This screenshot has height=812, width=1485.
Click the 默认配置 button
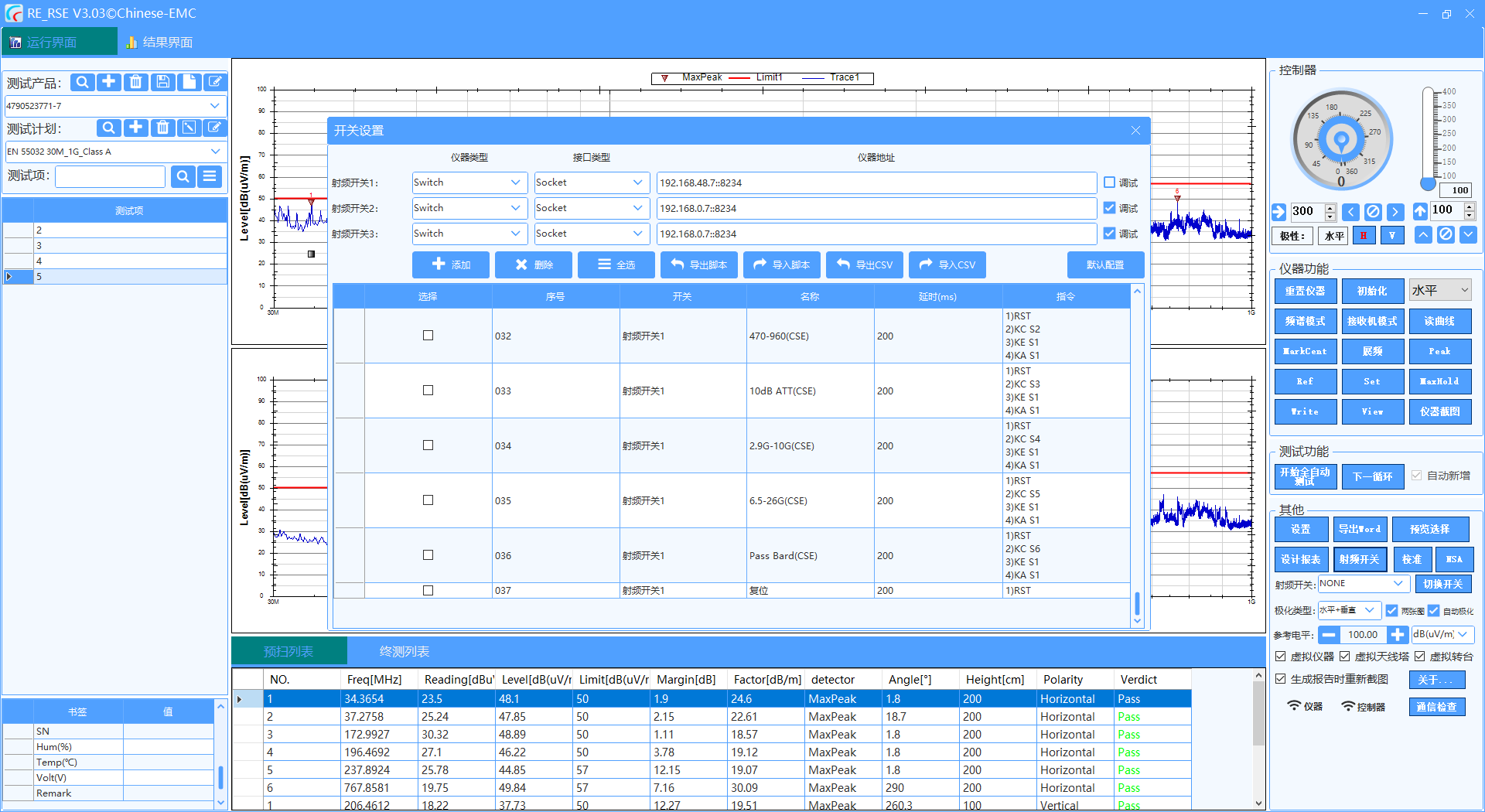[x=1105, y=264]
